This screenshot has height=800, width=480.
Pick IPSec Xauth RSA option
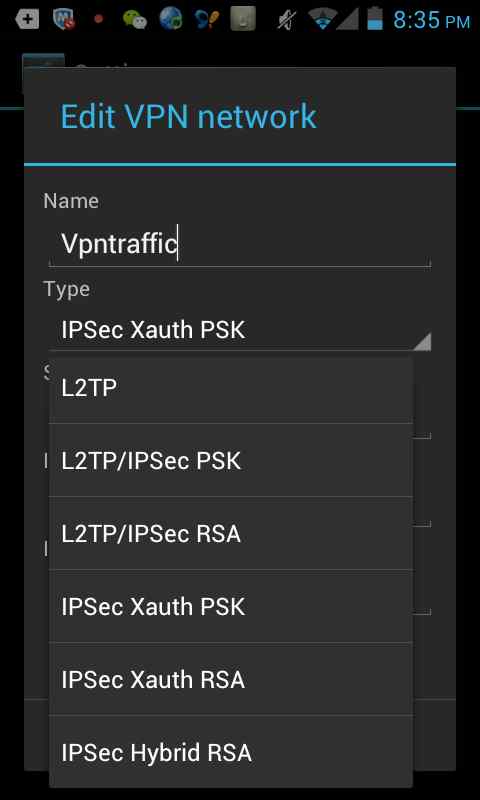[231, 679]
